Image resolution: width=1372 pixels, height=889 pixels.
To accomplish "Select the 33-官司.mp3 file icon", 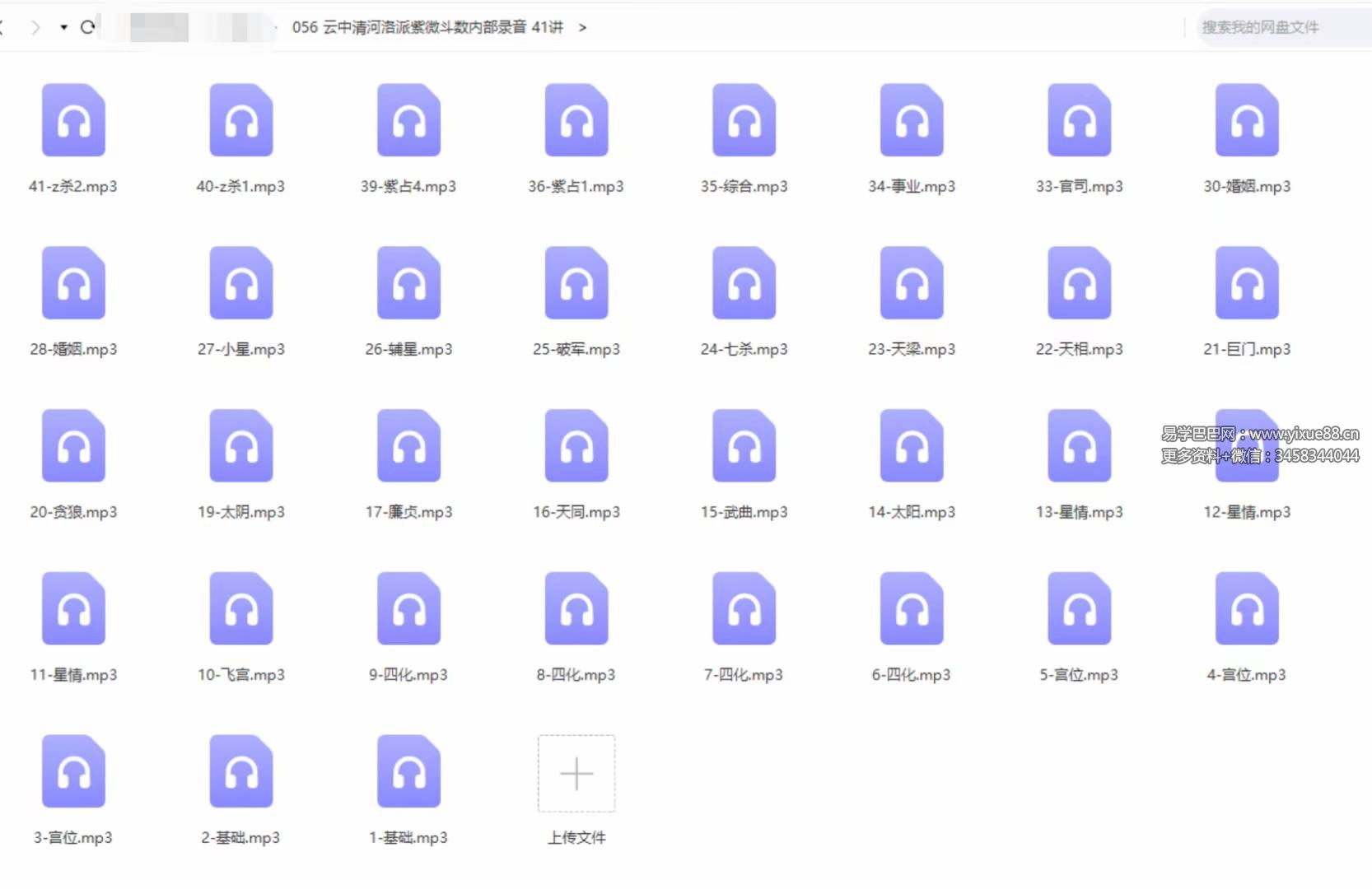I will 1079,121.
